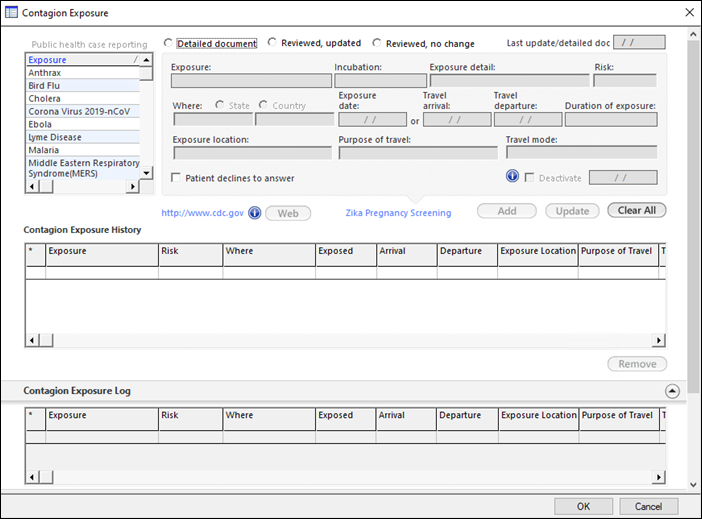
Task: Click the exposure list scroll up arrow
Action: (x=146, y=60)
